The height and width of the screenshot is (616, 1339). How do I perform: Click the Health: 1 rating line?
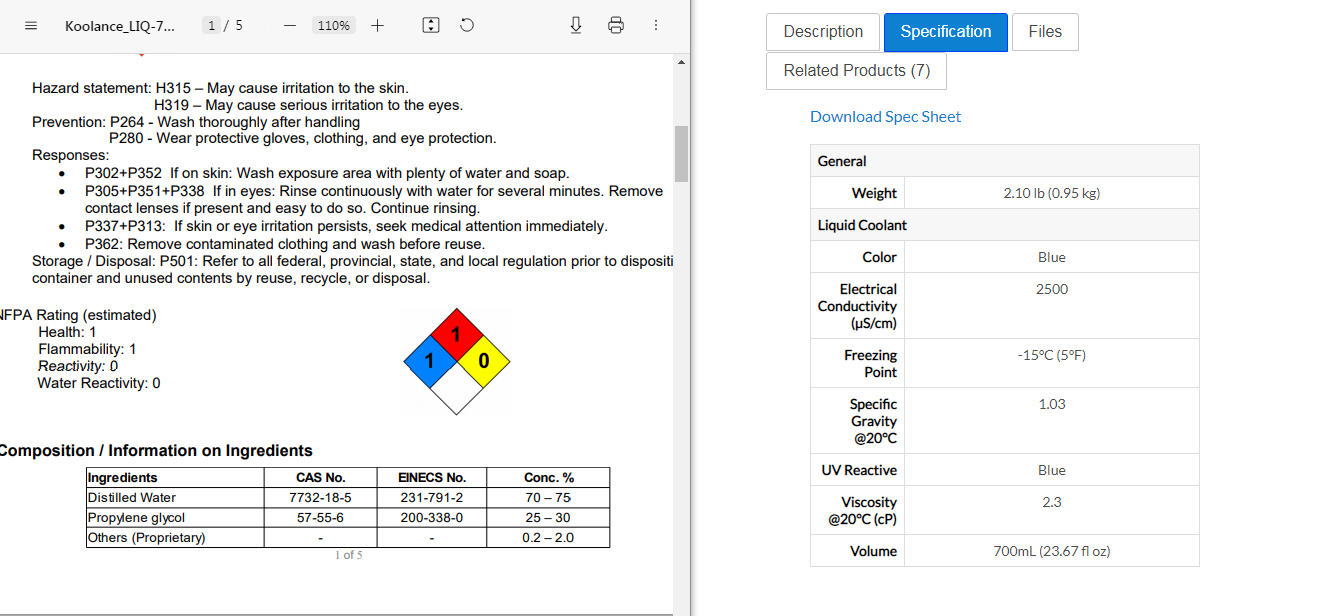point(68,332)
